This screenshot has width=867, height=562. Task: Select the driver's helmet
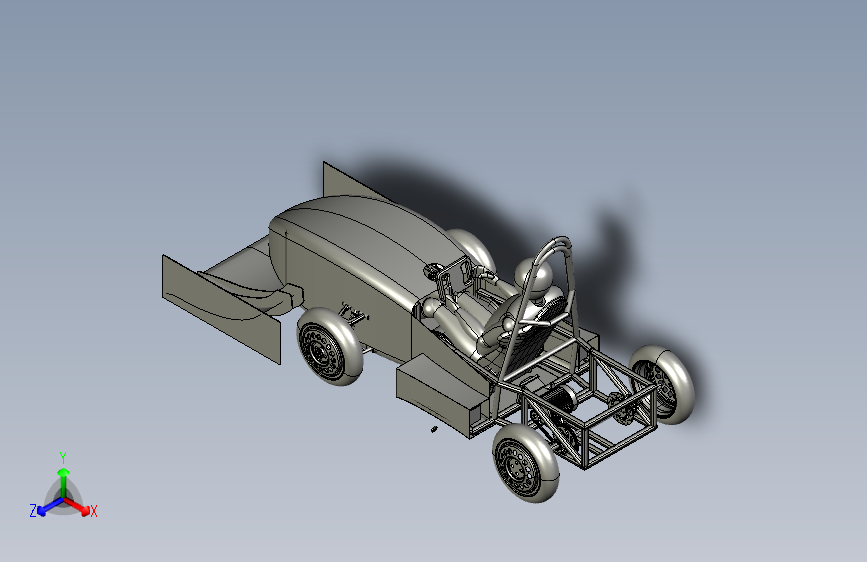534,275
